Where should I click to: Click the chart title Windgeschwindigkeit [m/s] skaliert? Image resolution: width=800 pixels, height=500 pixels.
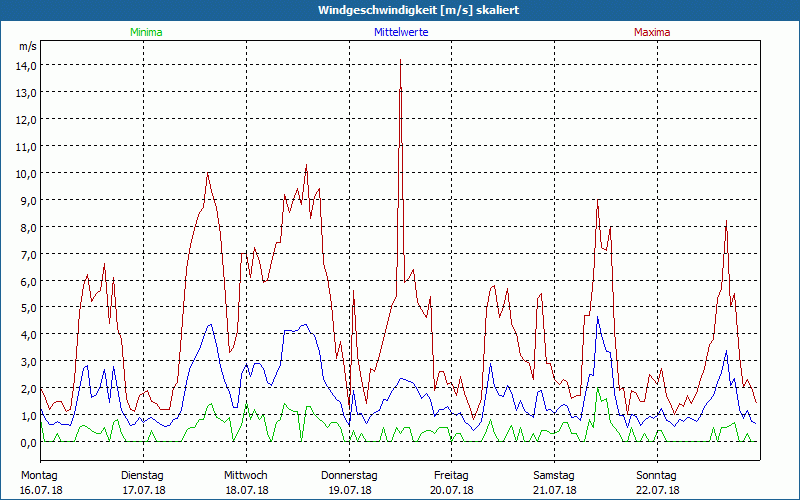point(418,10)
